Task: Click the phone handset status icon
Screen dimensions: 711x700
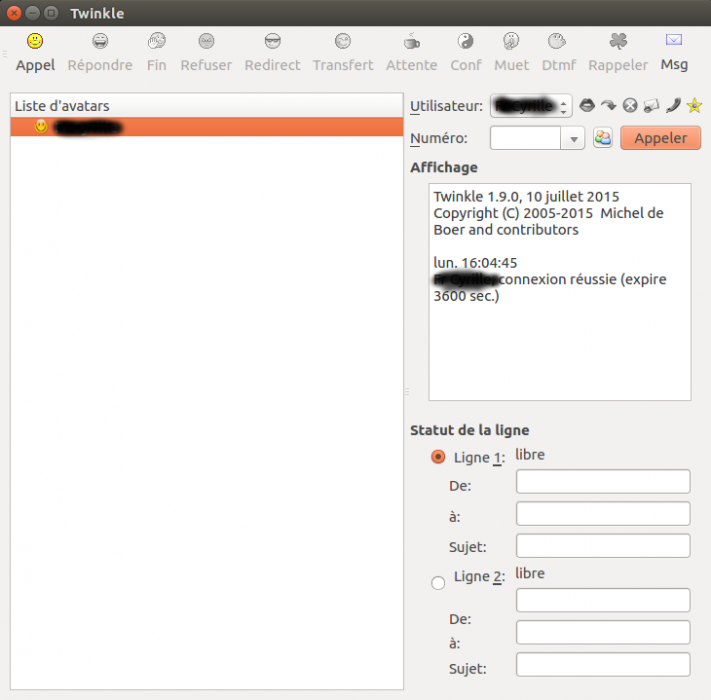Action: (673, 106)
